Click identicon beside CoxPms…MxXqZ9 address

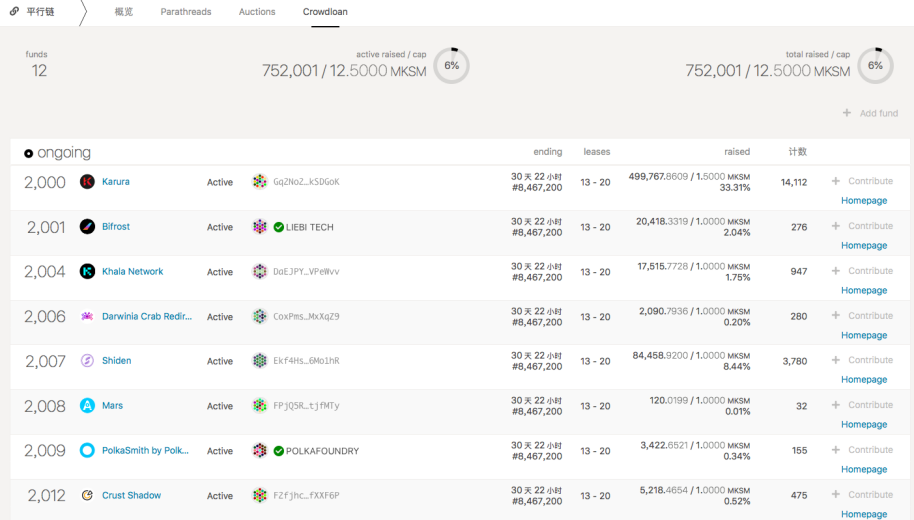260,317
